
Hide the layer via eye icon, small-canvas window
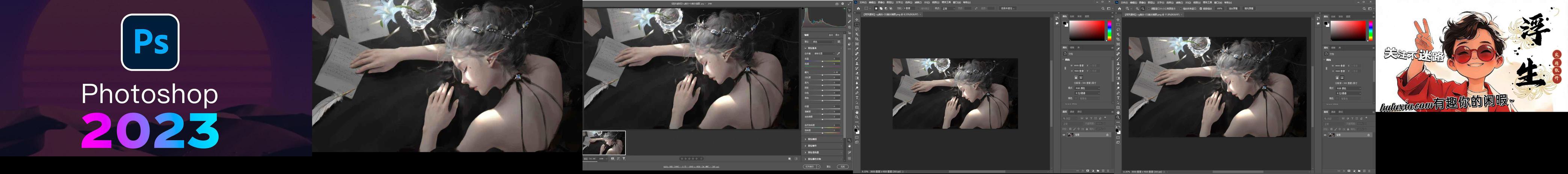[x=1064, y=135]
